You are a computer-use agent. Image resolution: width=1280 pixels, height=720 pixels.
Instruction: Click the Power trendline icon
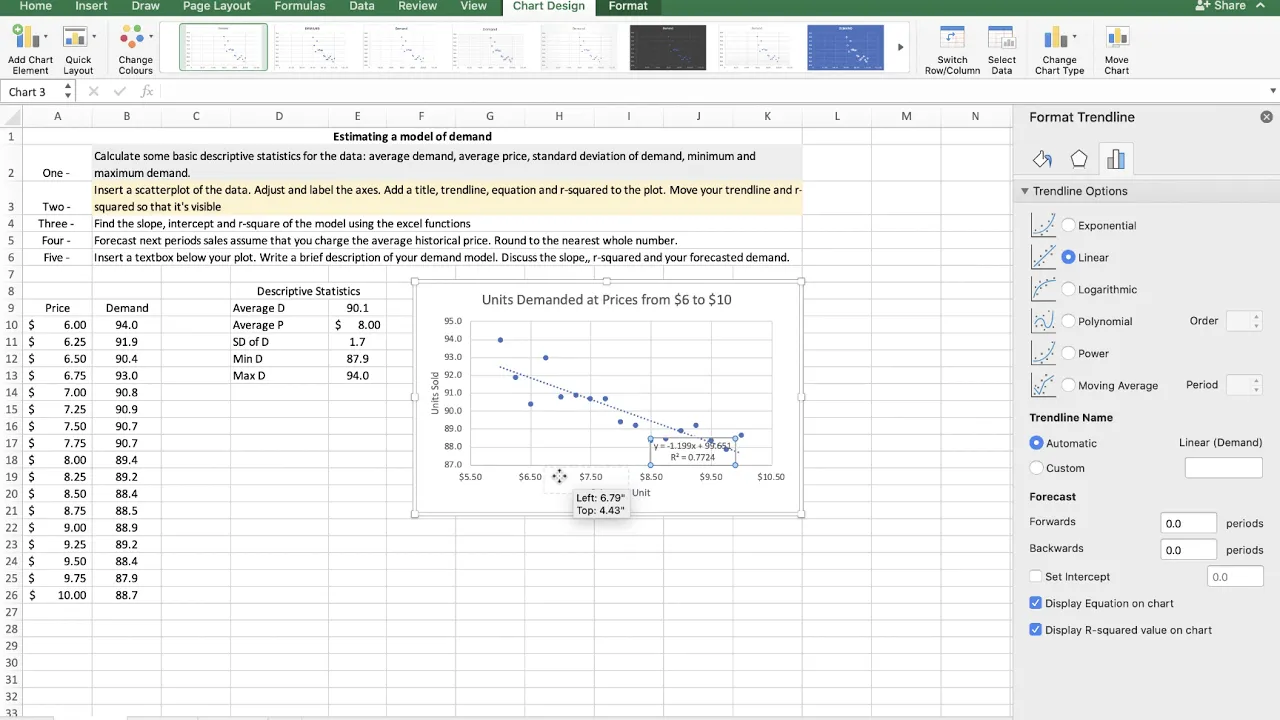1043,353
